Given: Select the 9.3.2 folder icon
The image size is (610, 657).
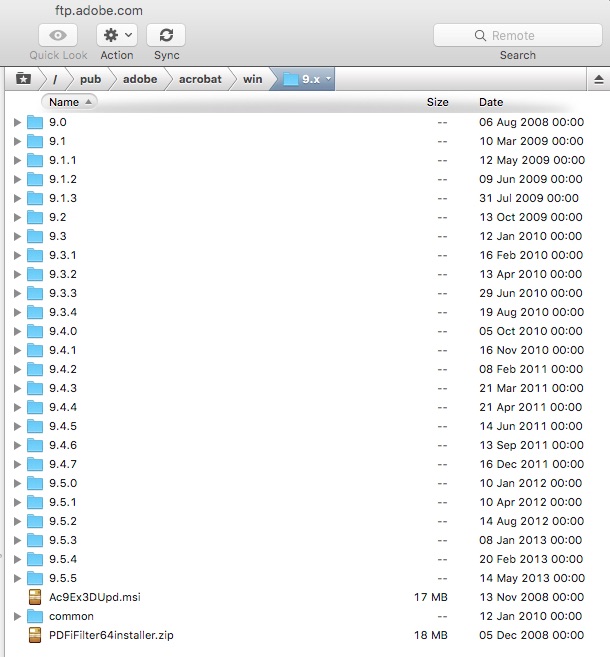Looking at the screenshot, I should click(x=35, y=274).
